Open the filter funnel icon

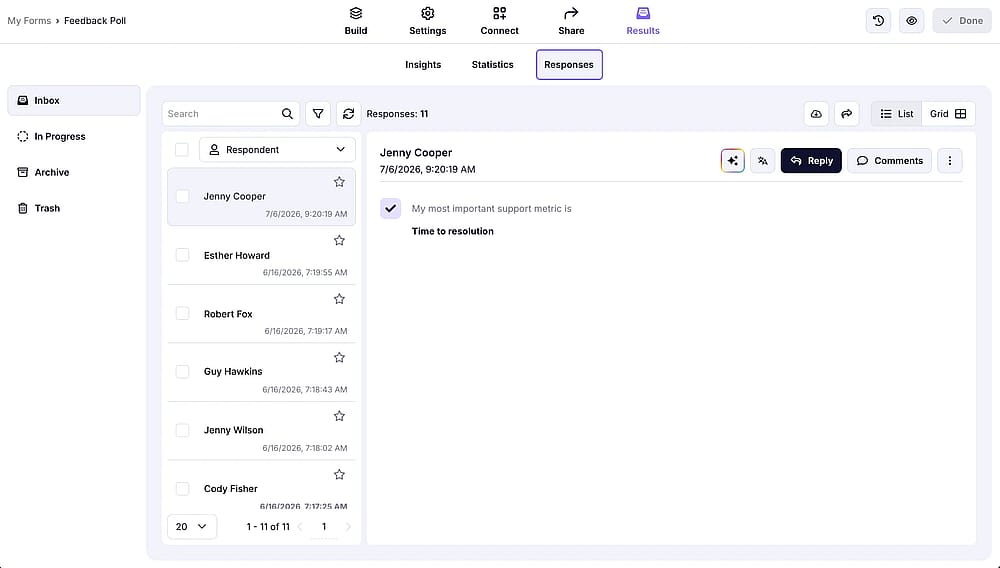(318, 113)
